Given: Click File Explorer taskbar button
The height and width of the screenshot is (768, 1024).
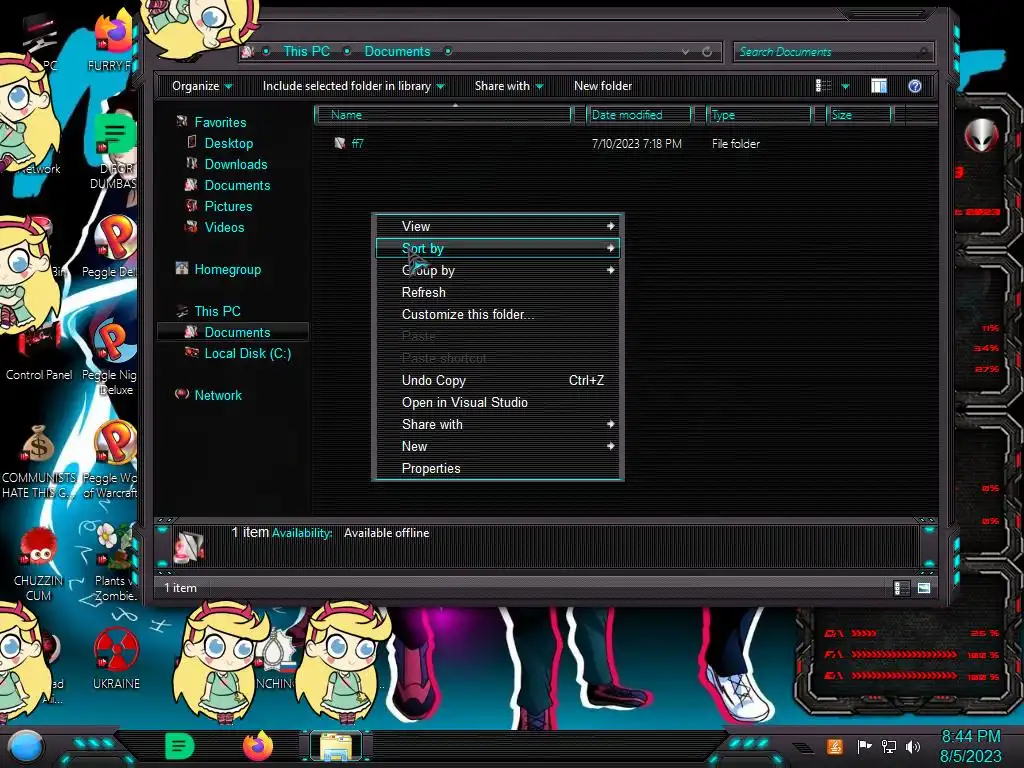Looking at the screenshot, I should coord(336,746).
